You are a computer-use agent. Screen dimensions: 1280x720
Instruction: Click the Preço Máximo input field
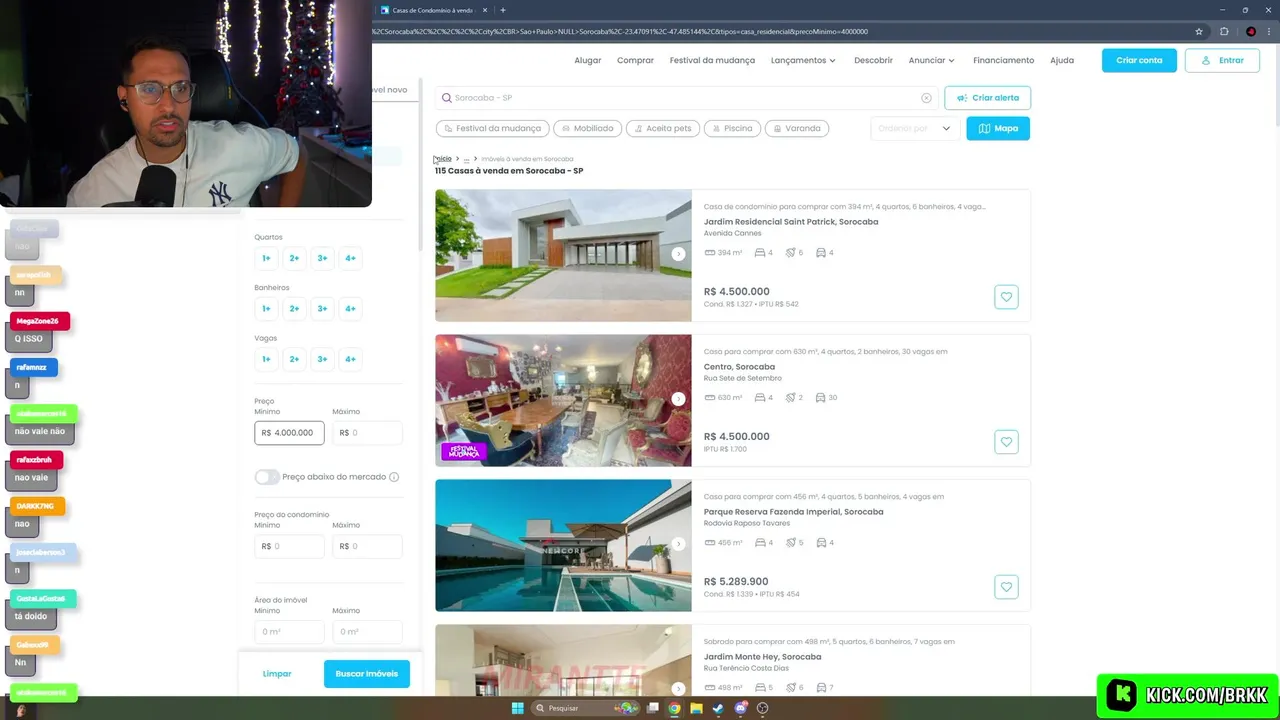[x=367, y=433]
